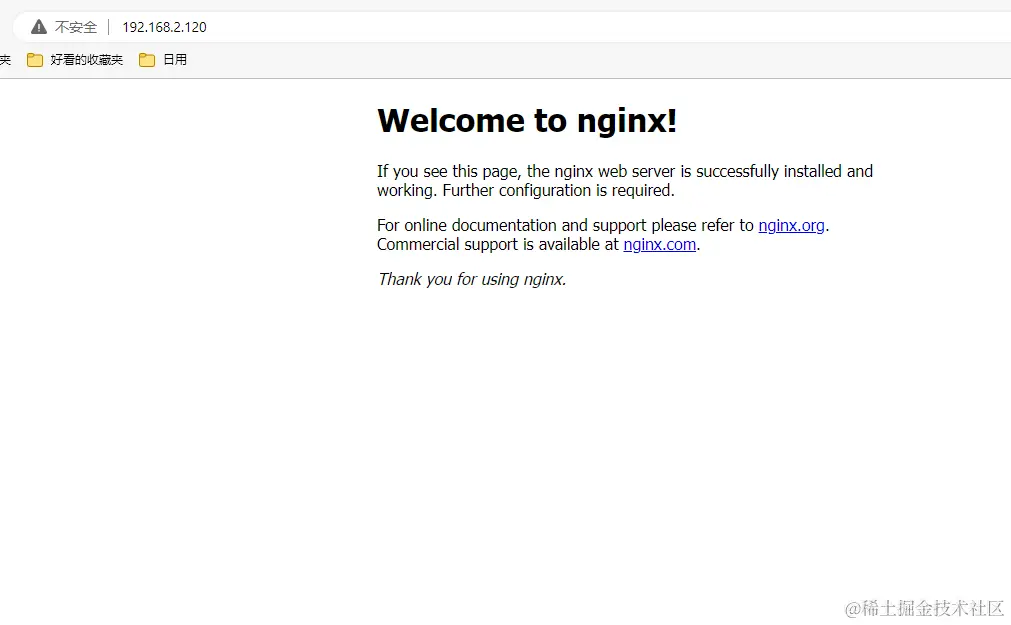This screenshot has width=1011, height=625.
Task: Click the not-secure warning triangle icon
Action: [x=39, y=27]
